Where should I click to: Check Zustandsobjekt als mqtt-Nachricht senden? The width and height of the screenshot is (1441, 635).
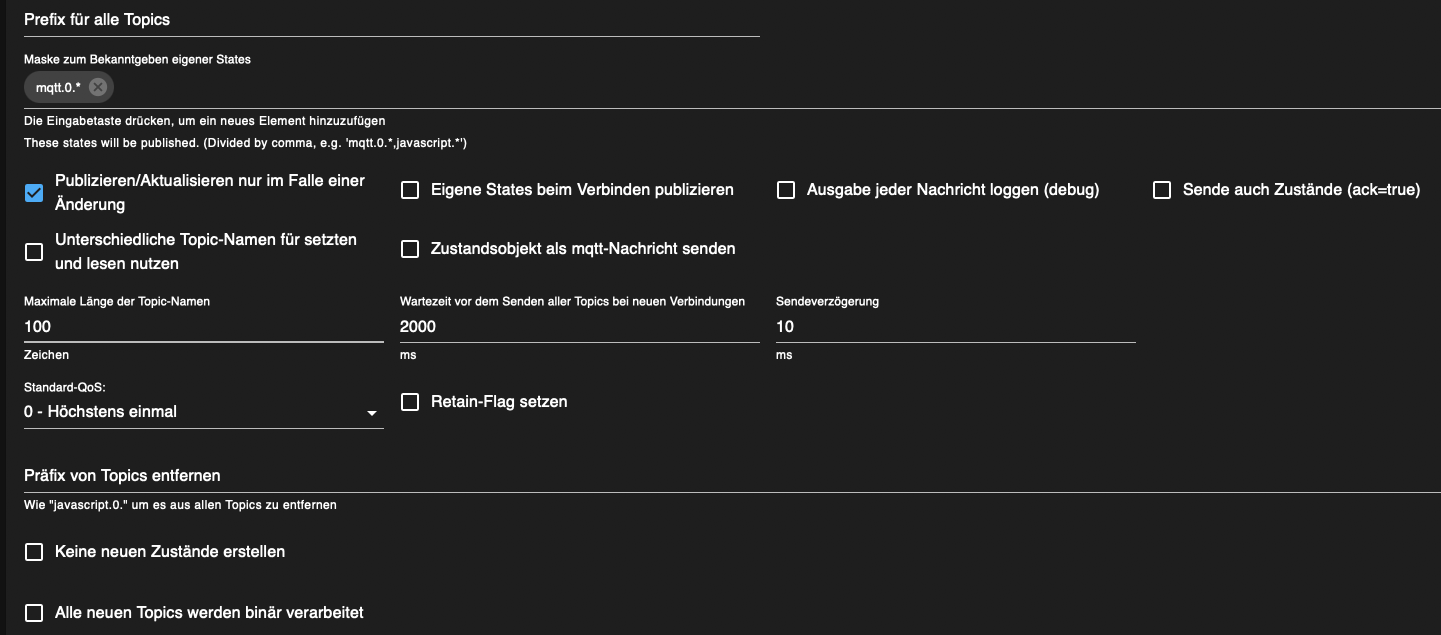point(410,249)
